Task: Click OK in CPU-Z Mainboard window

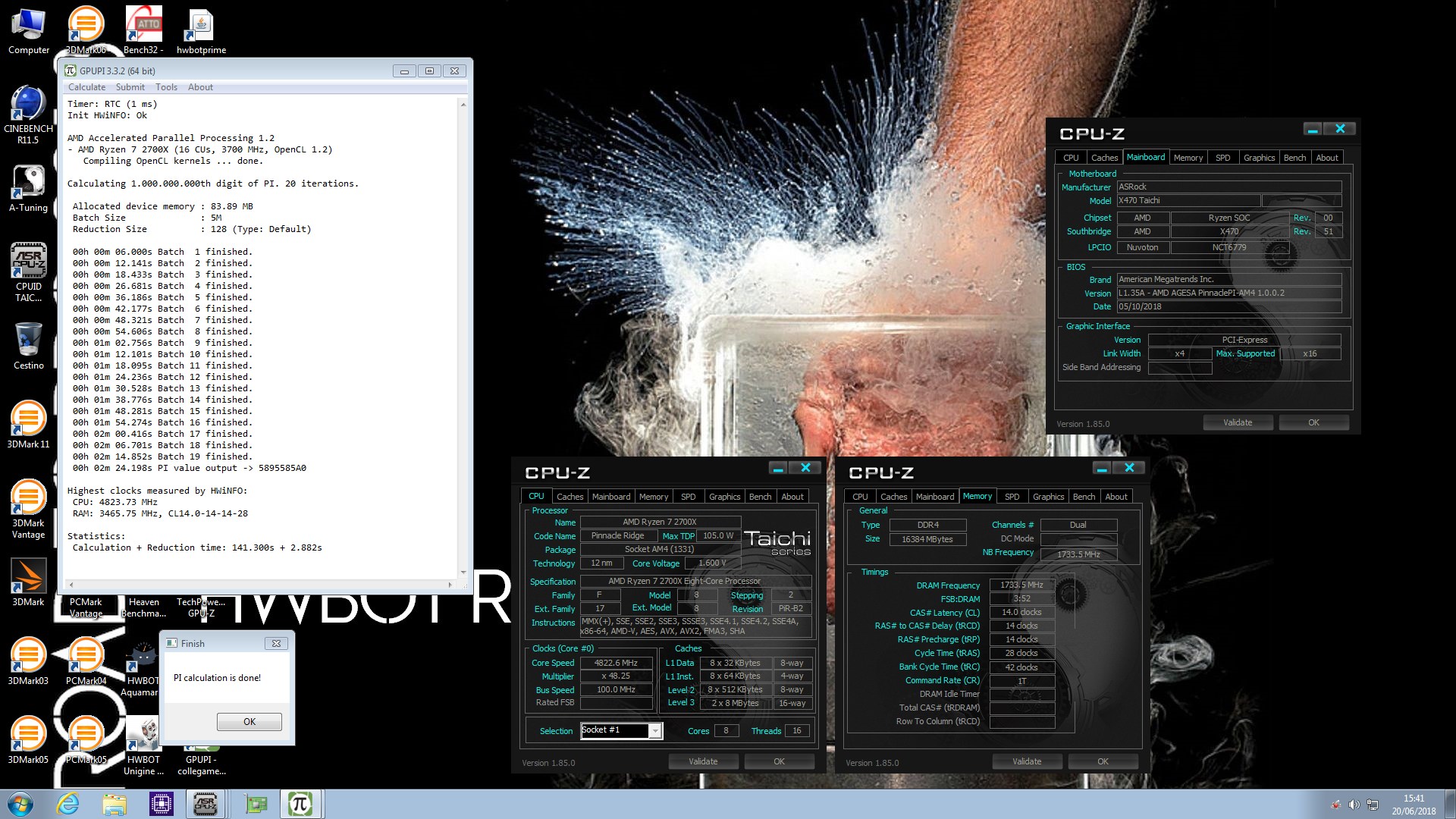Action: 1313,422
